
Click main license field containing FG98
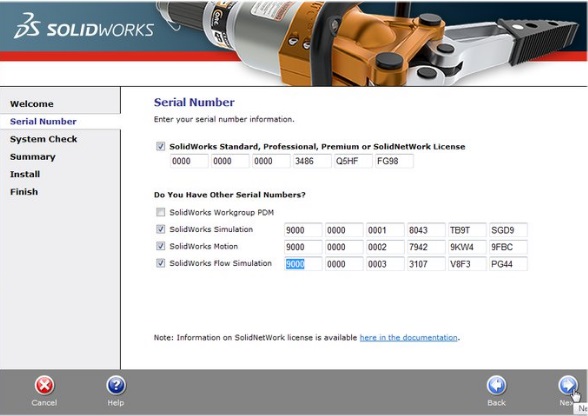pos(394,161)
